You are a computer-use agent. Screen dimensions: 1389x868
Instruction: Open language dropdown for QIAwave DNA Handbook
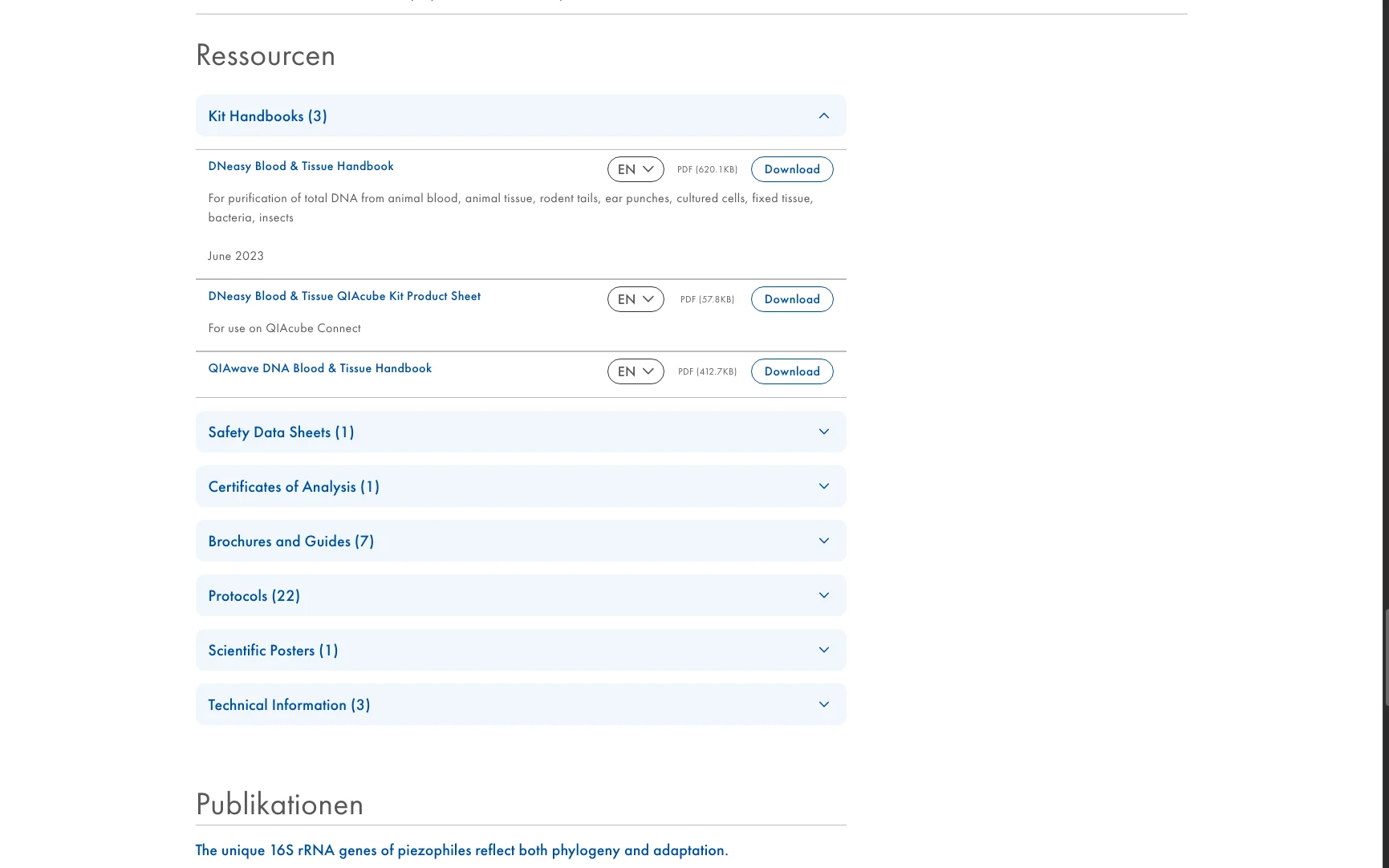click(636, 371)
